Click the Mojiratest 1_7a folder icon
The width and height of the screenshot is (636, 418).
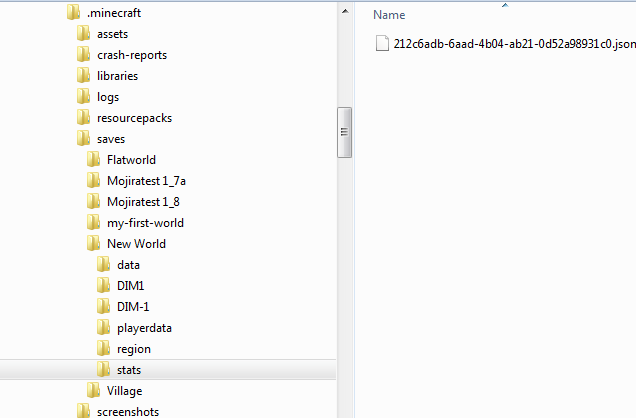[94, 180]
